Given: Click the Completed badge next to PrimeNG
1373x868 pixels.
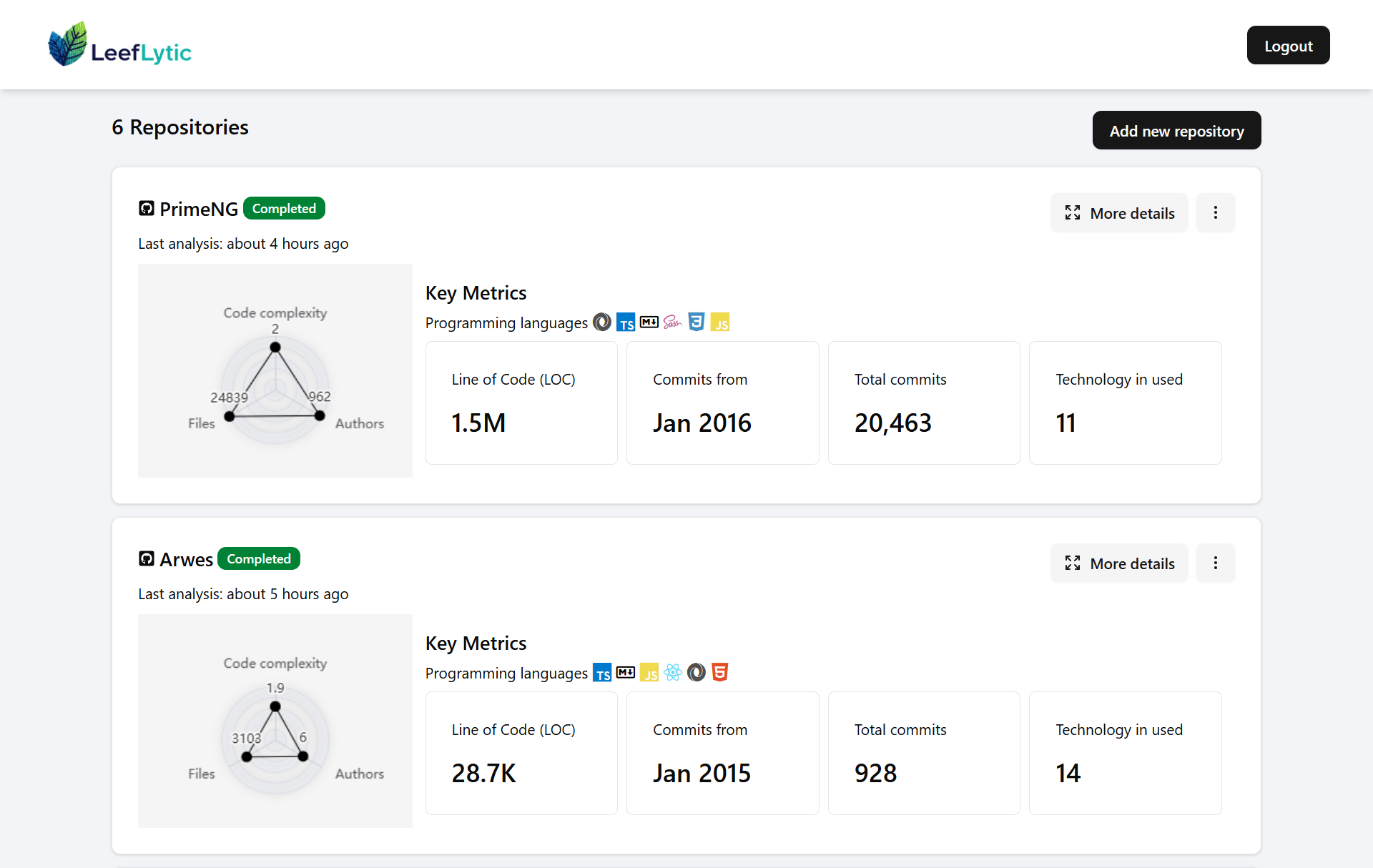Looking at the screenshot, I should (284, 208).
